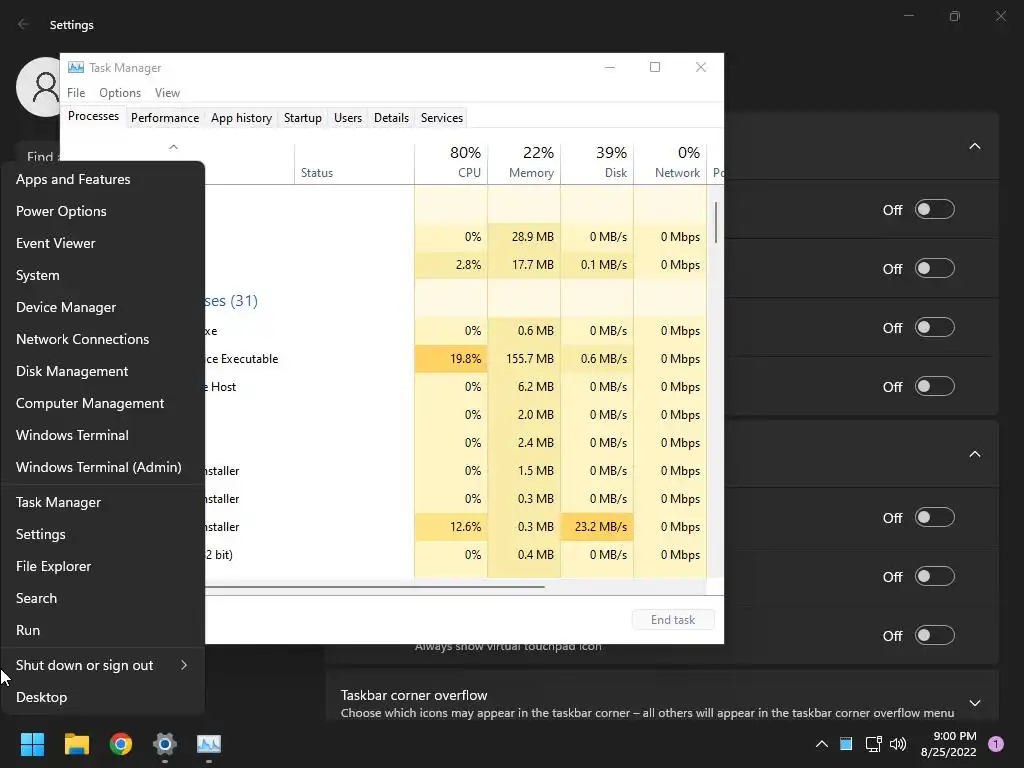1024x768 pixels.
Task: Collapse the first Settings section chevron
Action: [974, 146]
